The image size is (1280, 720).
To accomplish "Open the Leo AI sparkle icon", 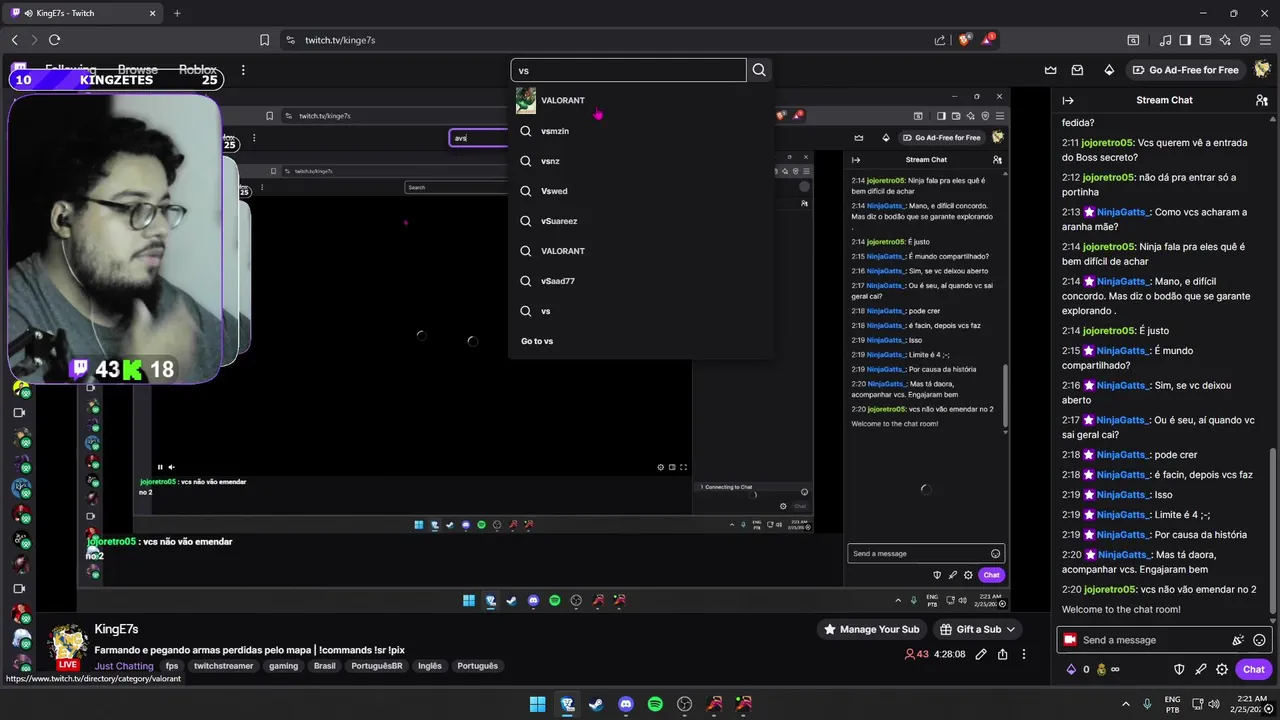I will coord(1226,40).
